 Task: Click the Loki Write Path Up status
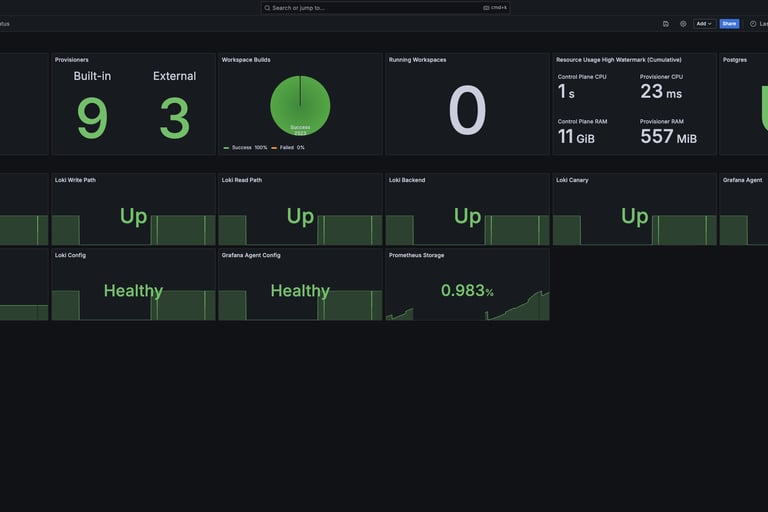click(133, 216)
